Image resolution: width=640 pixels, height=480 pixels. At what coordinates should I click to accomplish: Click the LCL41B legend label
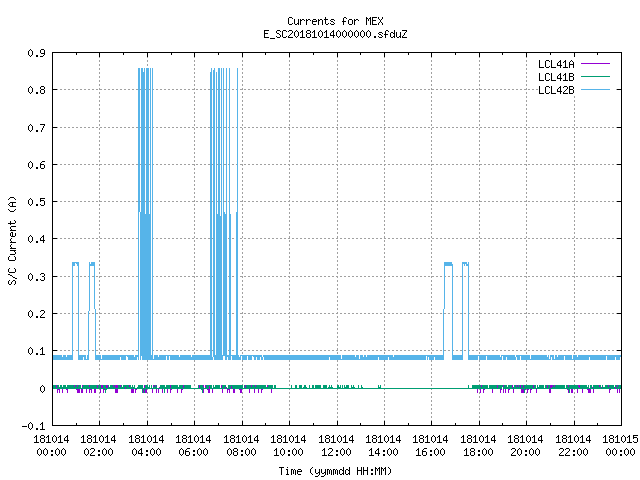coord(556,77)
